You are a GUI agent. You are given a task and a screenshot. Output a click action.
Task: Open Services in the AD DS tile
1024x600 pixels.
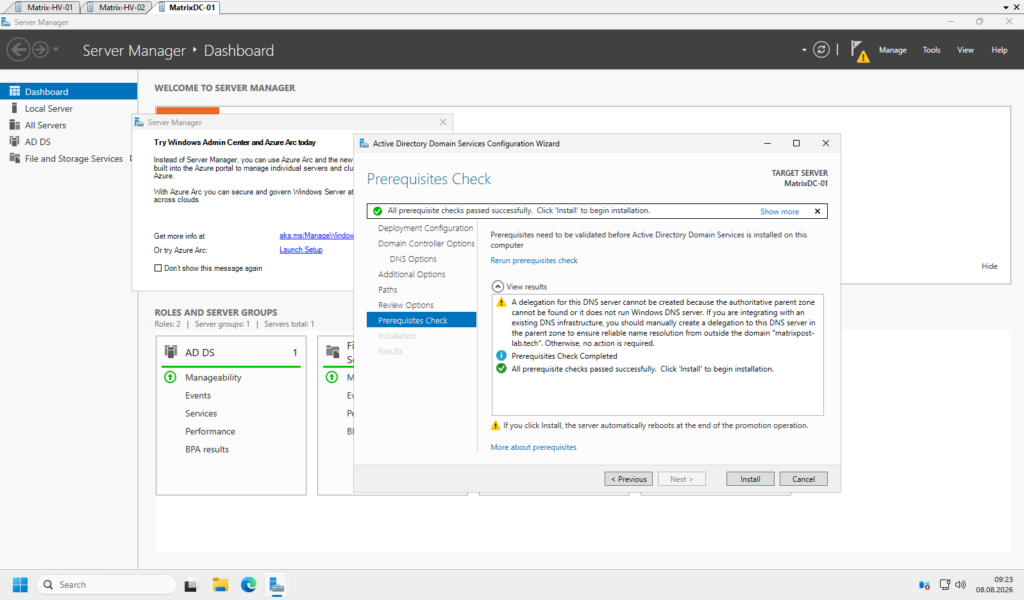(x=200, y=413)
